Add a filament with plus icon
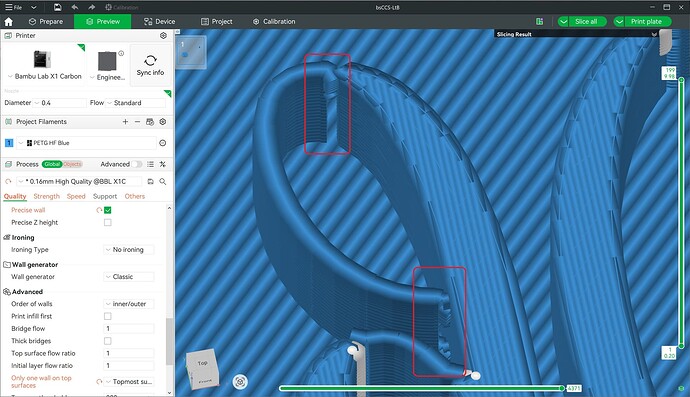This screenshot has width=690, height=397. [125, 121]
